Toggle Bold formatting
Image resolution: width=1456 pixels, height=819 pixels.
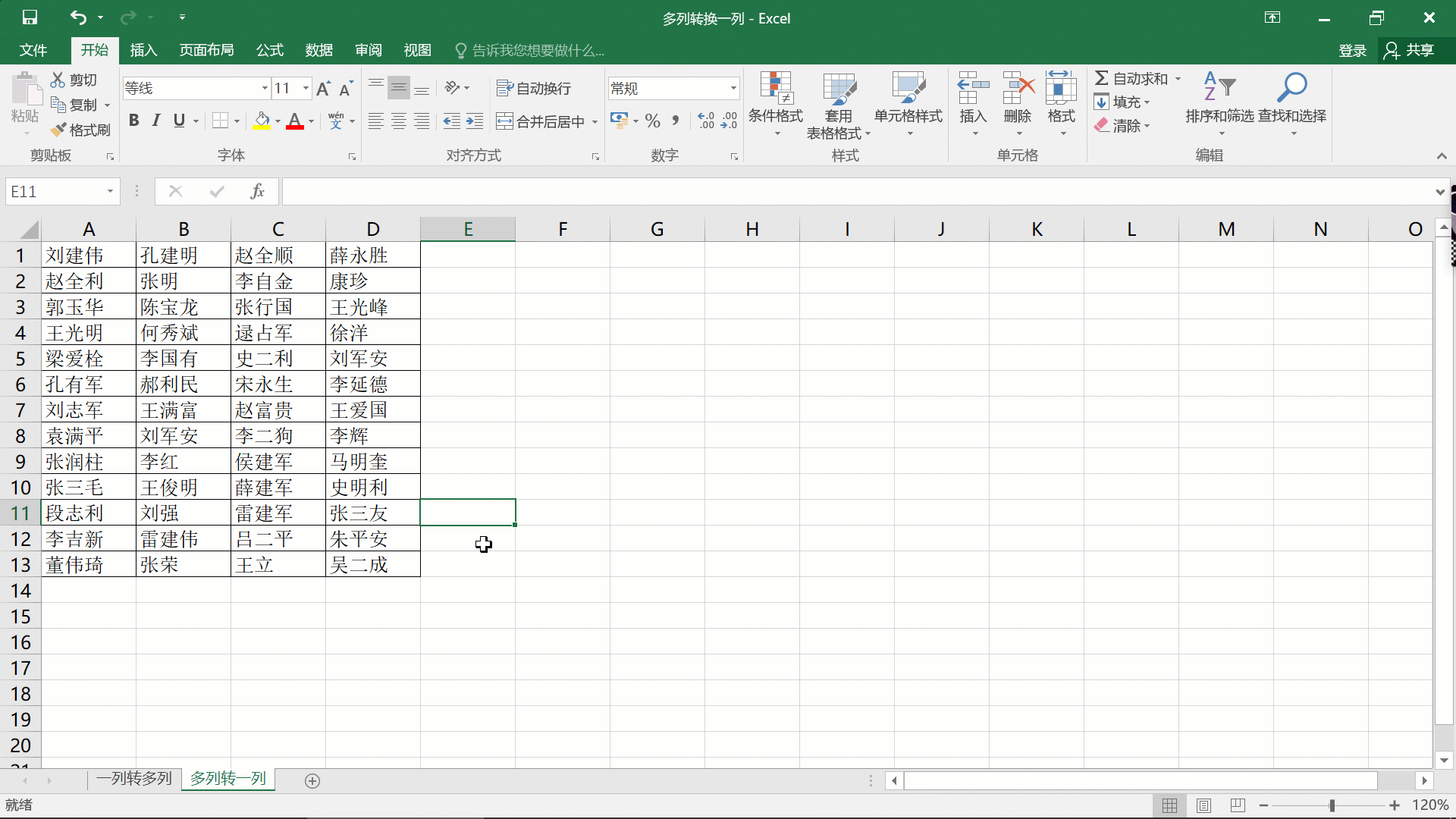133,121
